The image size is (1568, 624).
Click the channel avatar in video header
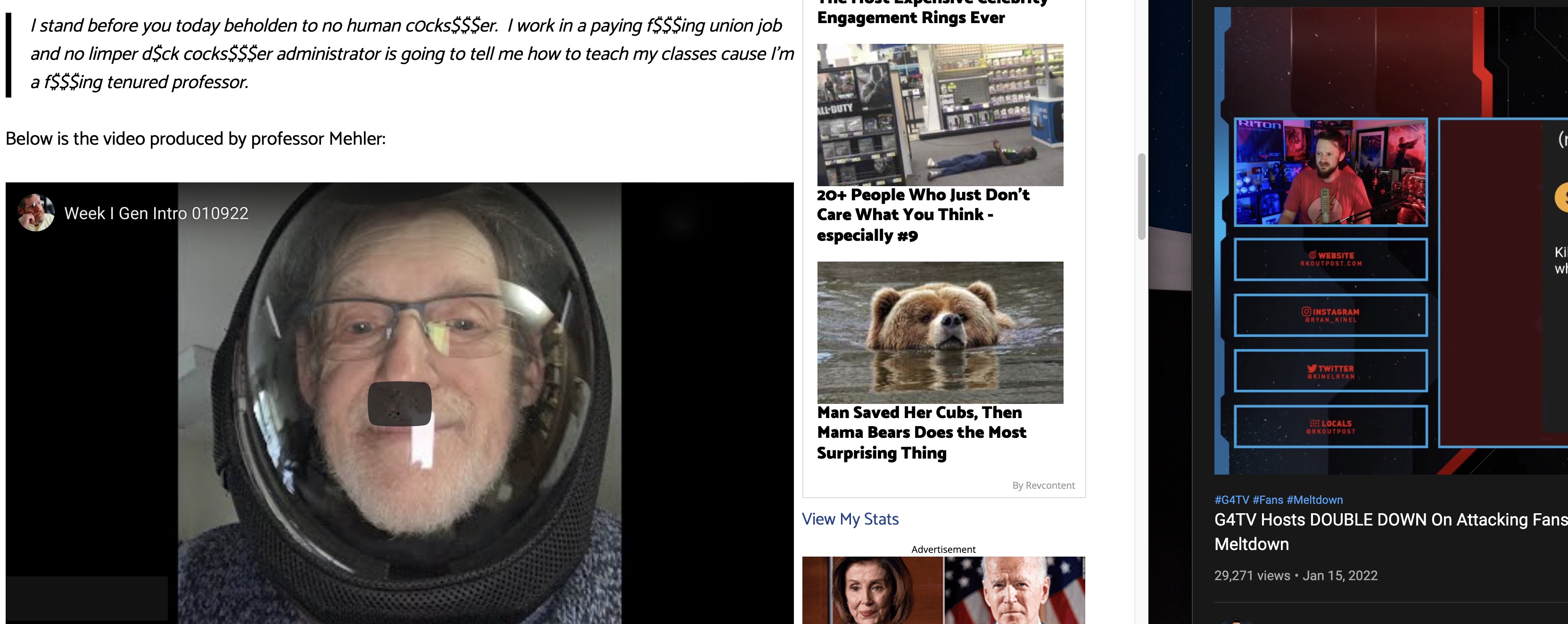(36, 213)
